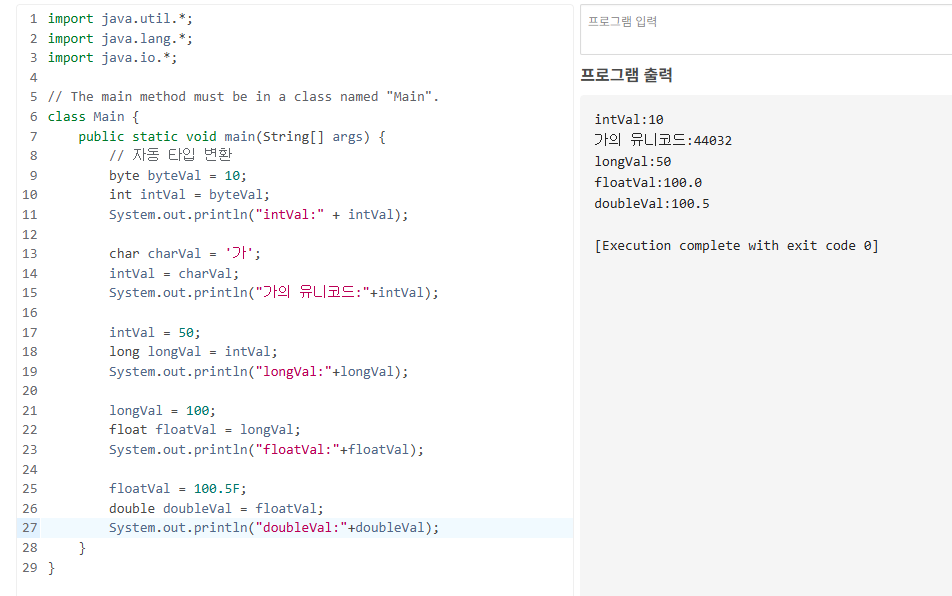Viewport: 952px width, 596px height.
Task: Click output line '가의 유니코드:44032'
Action: tap(663, 140)
